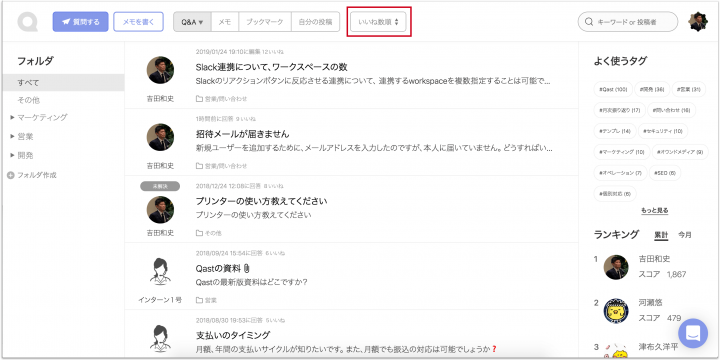Open the Qastの資料 post
The width and height of the screenshot is (720, 360).
[218, 268]
